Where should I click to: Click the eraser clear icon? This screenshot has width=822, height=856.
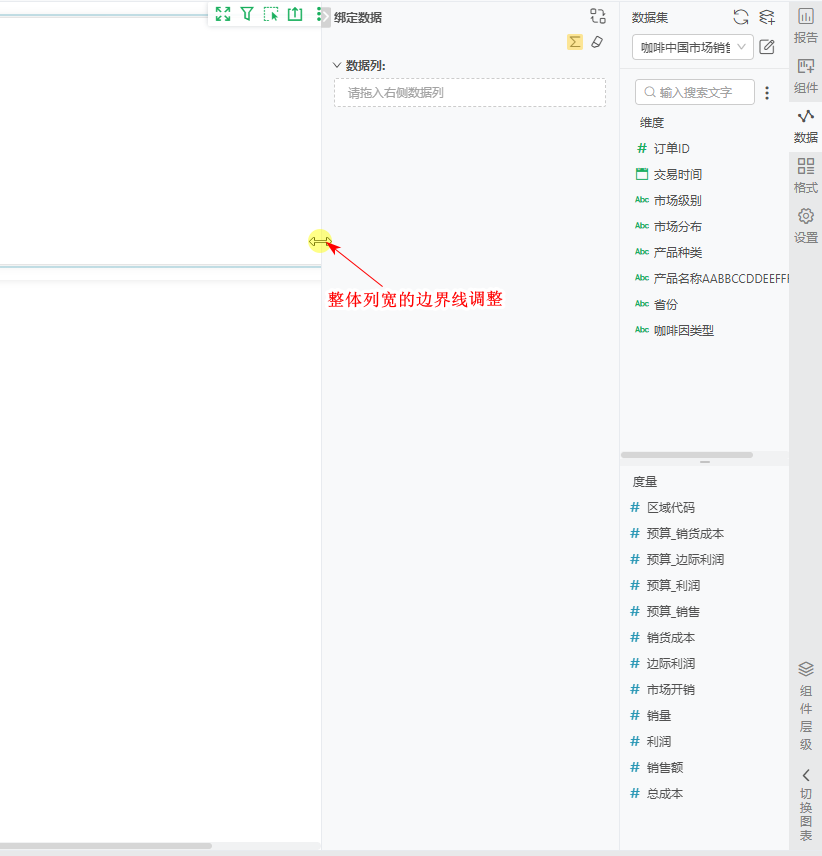597,42
